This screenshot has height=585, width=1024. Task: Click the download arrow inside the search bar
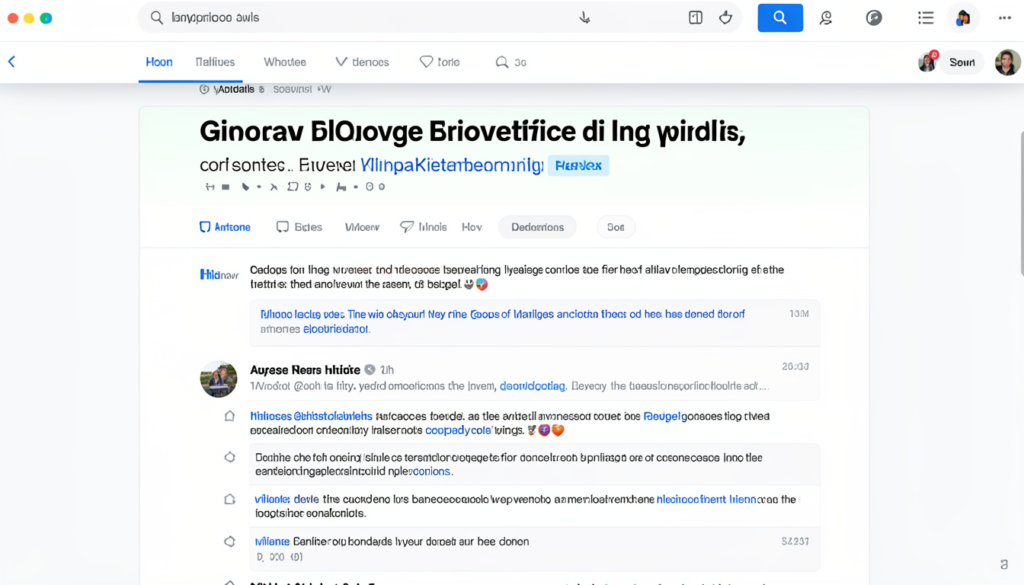tap(584, 17)
